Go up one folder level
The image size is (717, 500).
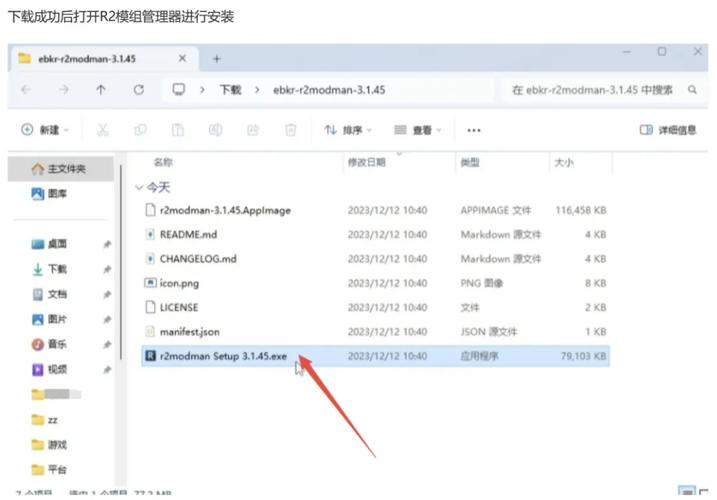(x=101, y=90)
